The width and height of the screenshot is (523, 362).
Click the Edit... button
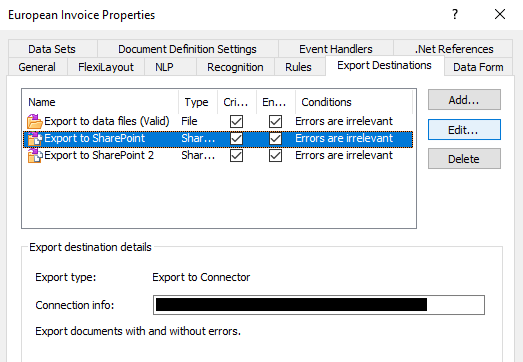pos(464,129)
